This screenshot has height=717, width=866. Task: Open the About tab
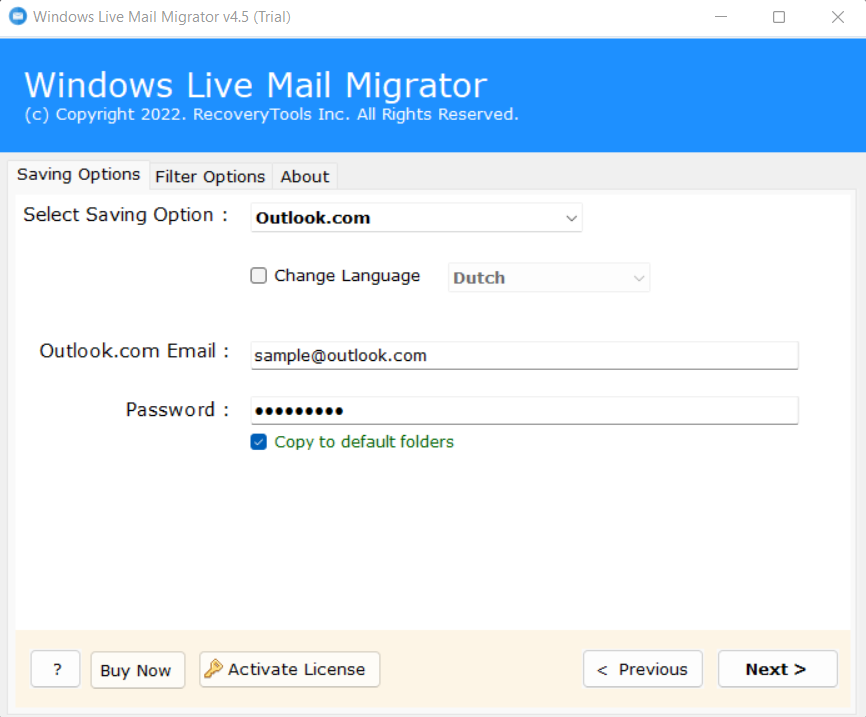[304, 177]
